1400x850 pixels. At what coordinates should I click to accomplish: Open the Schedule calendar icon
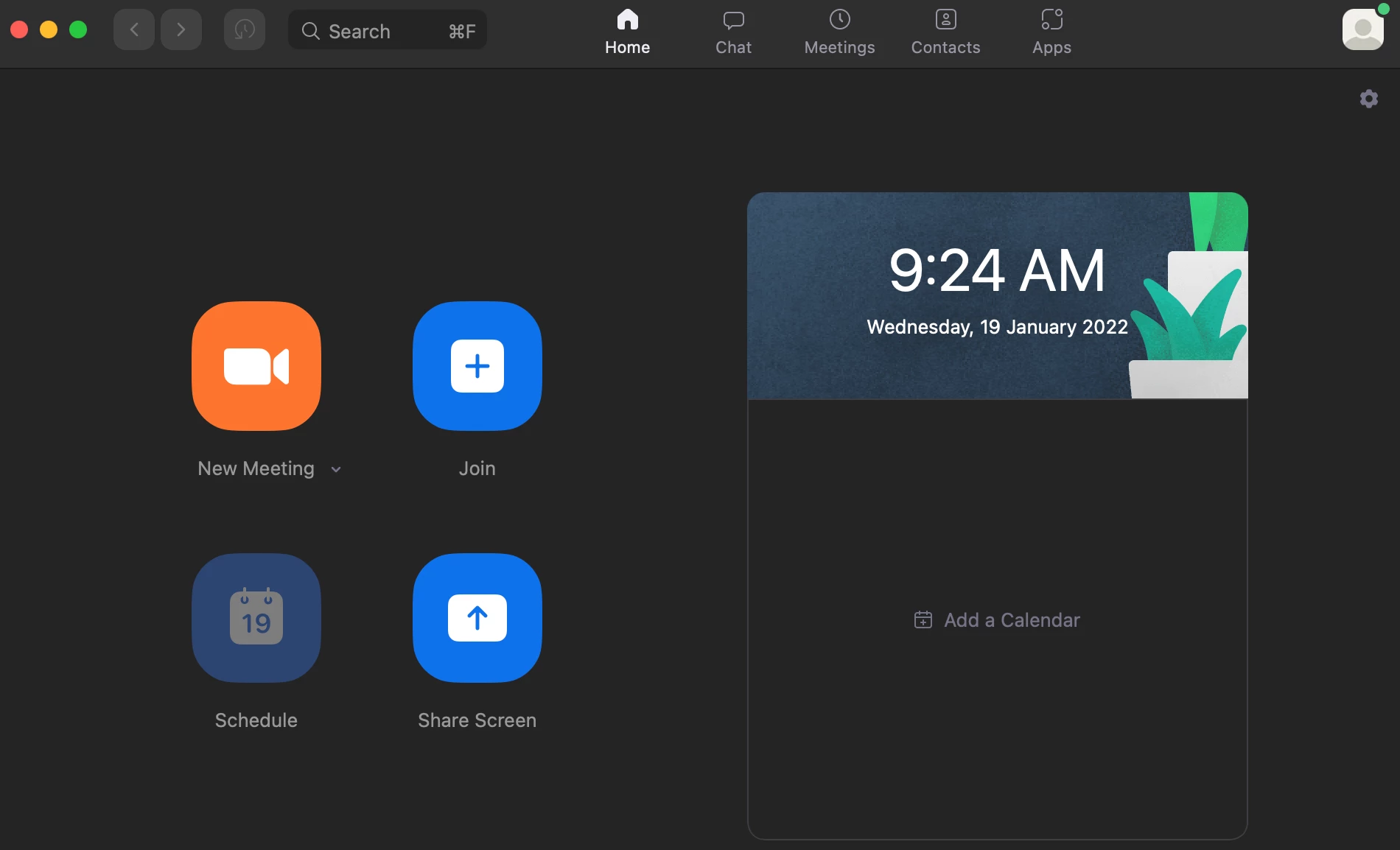pyautogui.click(x=256, y=618)
